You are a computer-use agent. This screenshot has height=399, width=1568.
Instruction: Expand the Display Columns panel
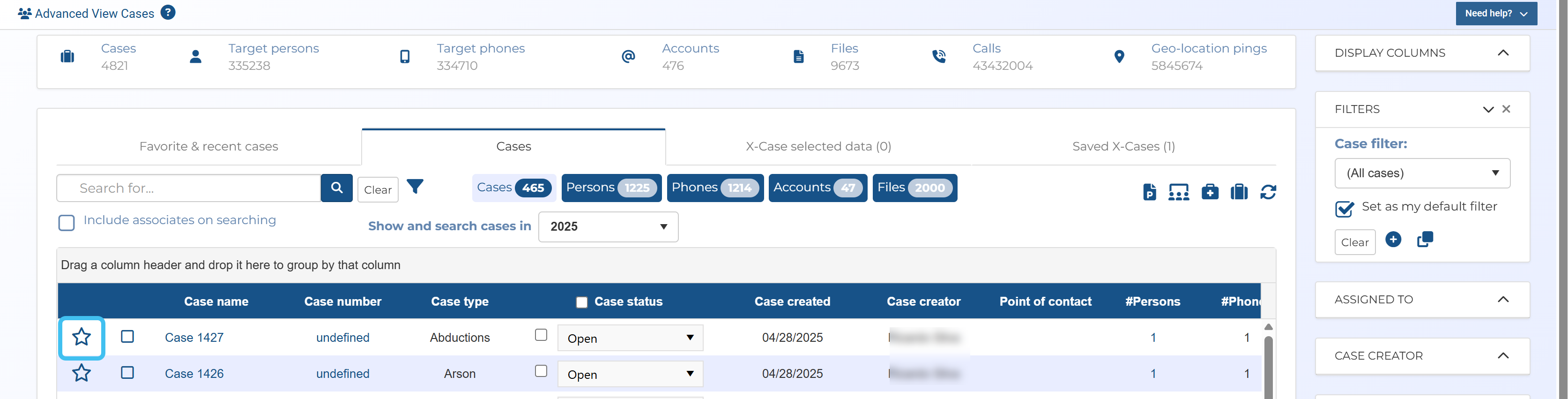click(1502, 53)
